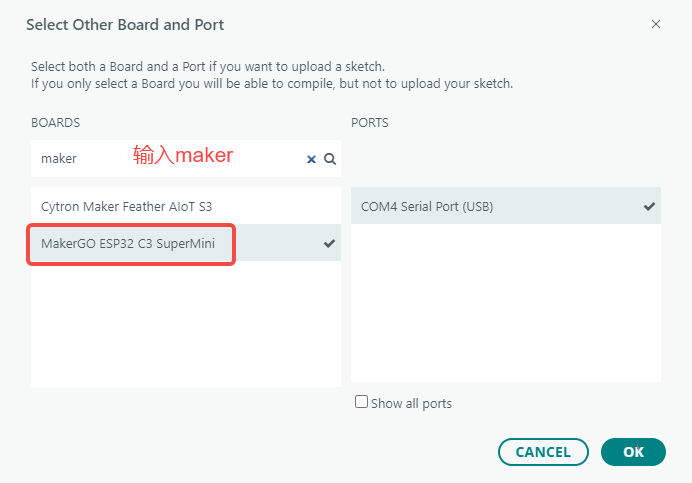The height and width of the screenshot is (483, 692).
Task: Click the empty area of the boards list
Action: click(x=185, y=325)
